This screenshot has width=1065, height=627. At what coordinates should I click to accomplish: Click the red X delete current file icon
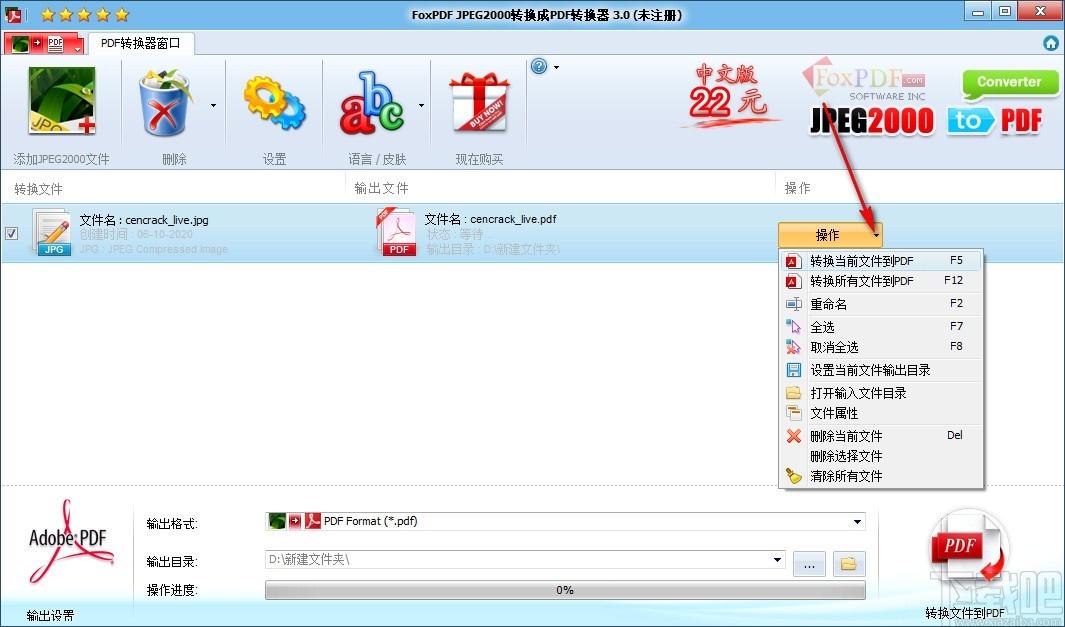[x=793, y=436]
